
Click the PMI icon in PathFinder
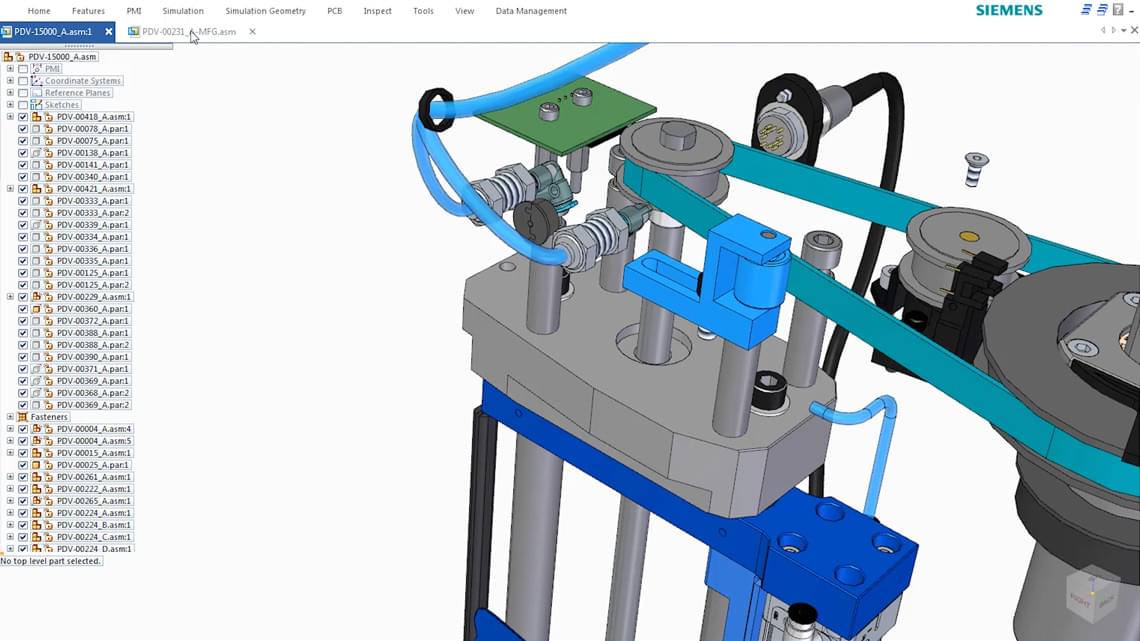tap(36, 68)
